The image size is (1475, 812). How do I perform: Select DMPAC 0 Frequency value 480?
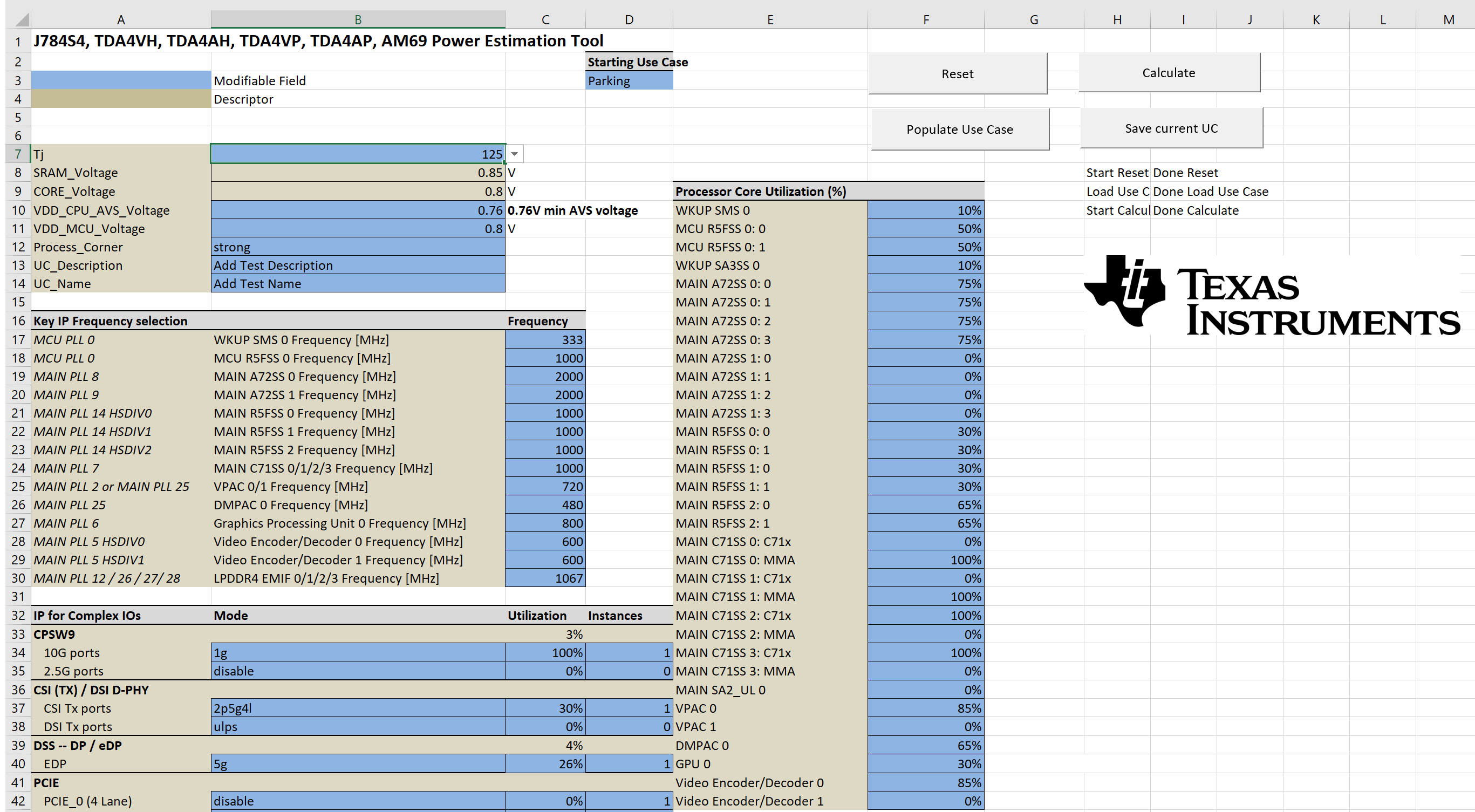point(545,504)
